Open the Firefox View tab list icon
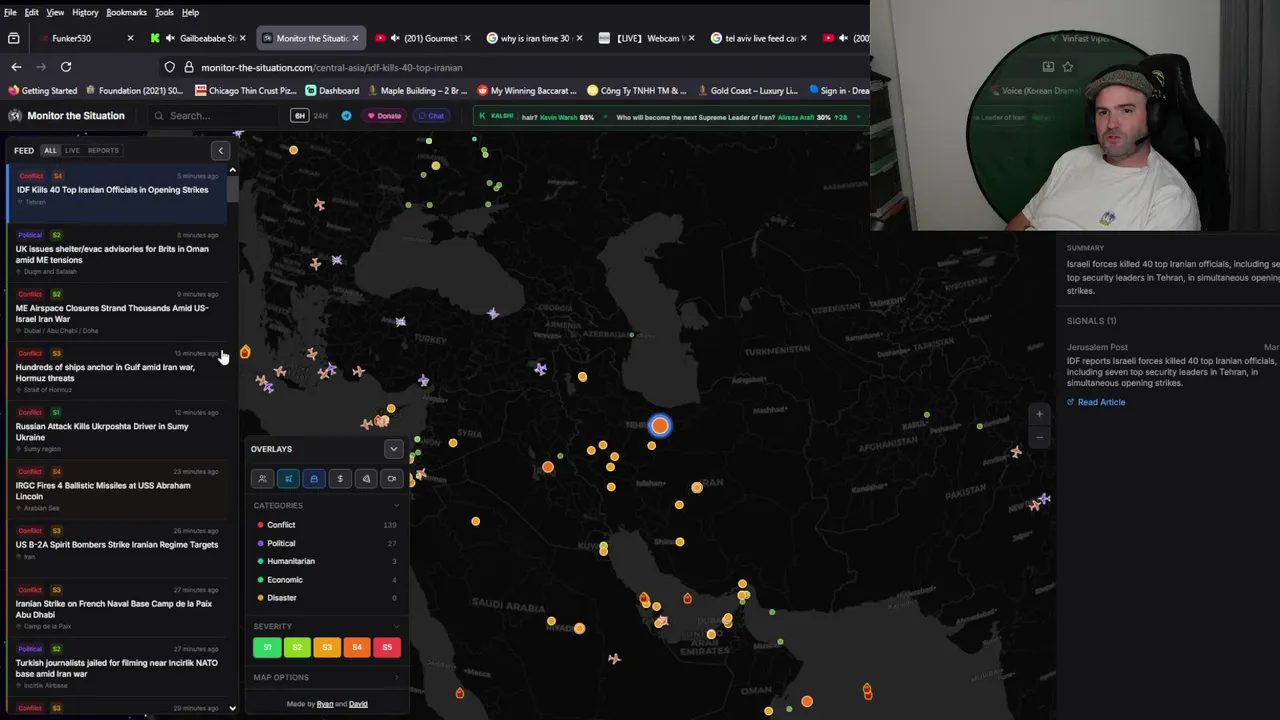 coord(13,38)
